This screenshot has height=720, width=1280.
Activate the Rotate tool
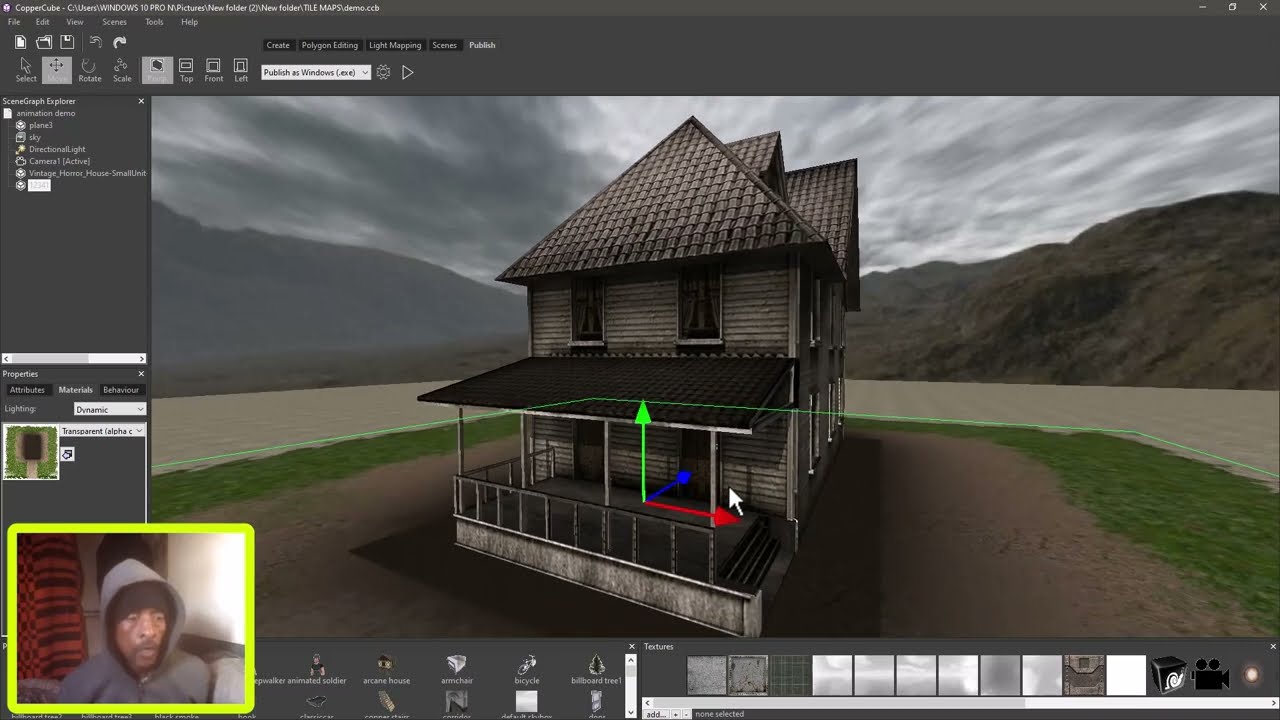point(90,70)
